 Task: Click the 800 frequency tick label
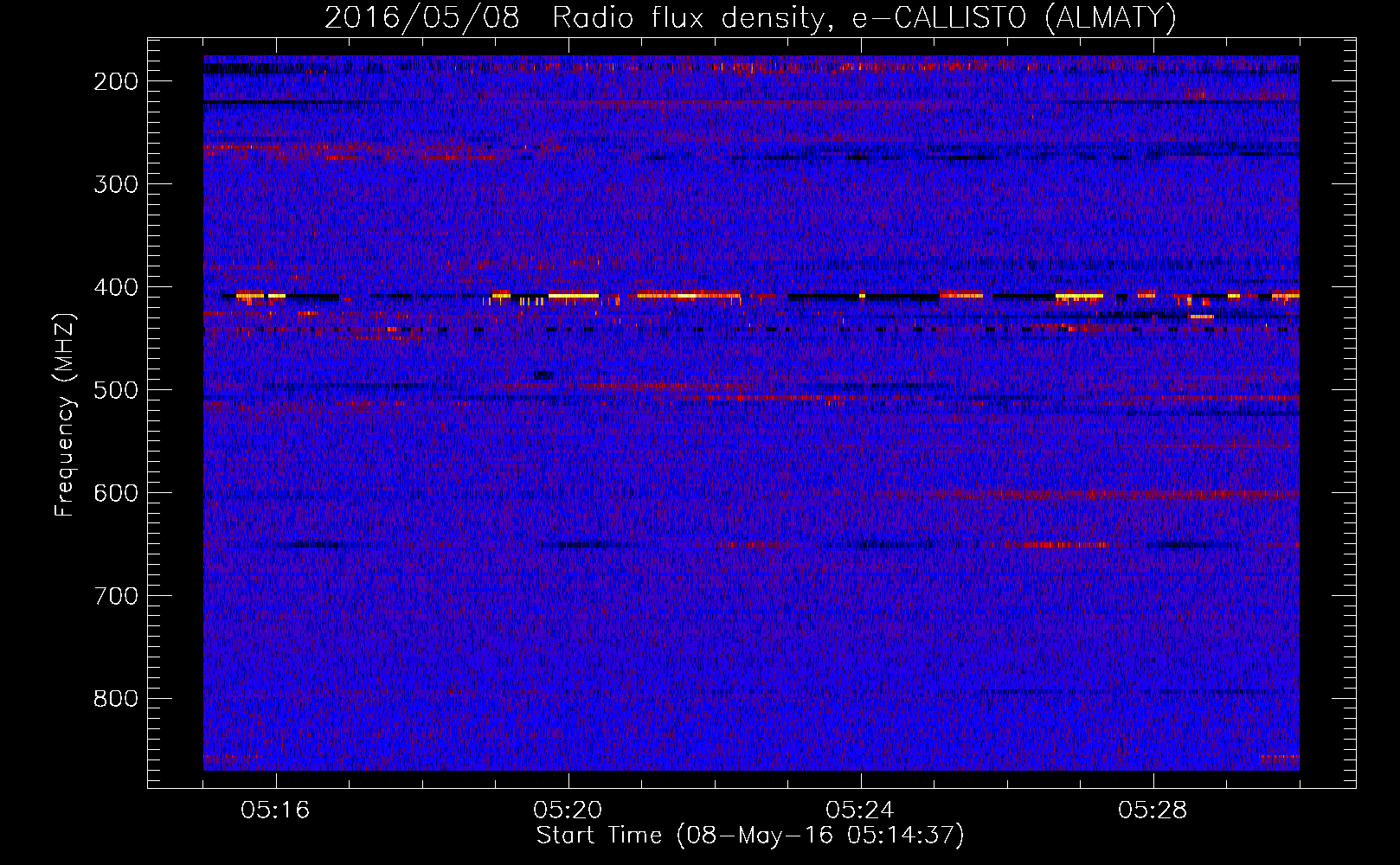coord(116,699)
